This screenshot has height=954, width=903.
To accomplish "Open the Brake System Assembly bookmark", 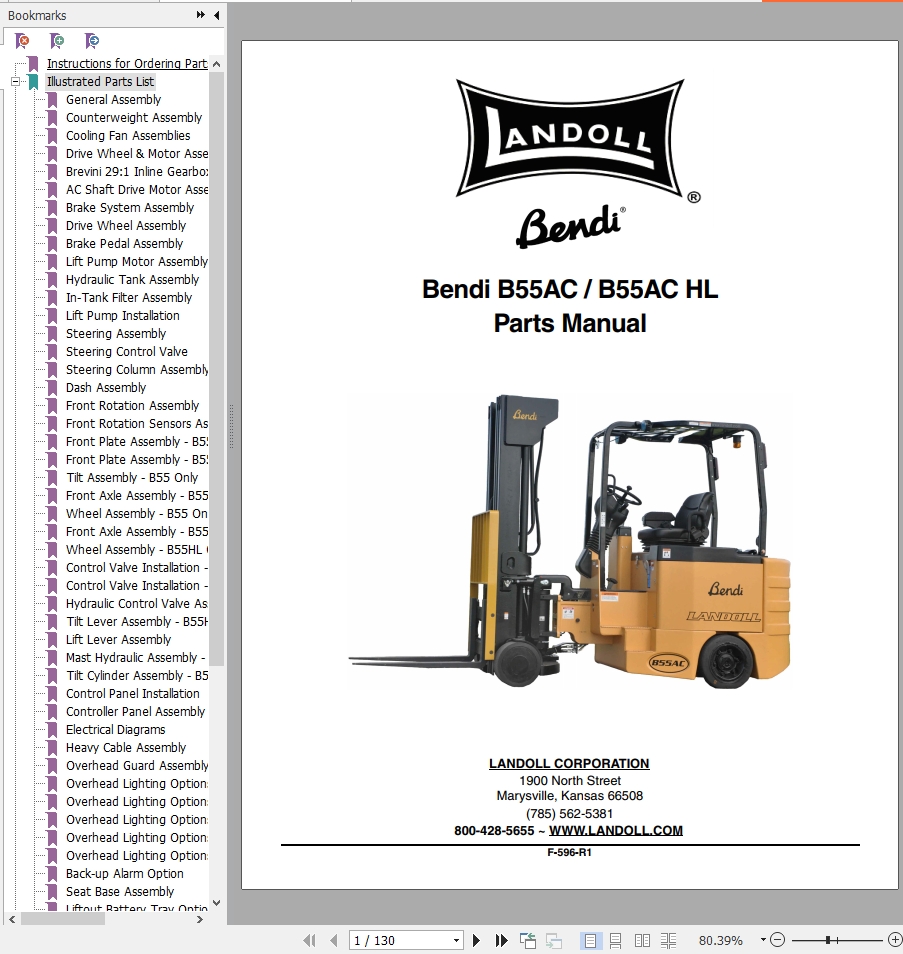I will pos(130,207).
